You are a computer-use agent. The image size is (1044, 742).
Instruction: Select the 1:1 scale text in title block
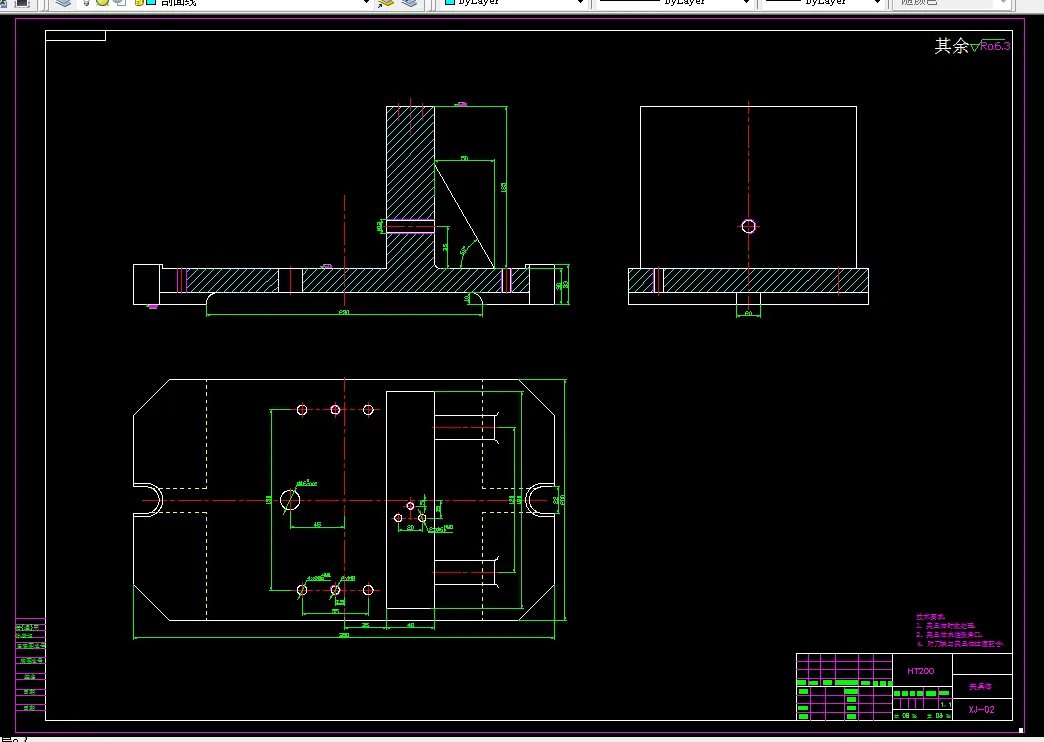click(x=945, y=704)
